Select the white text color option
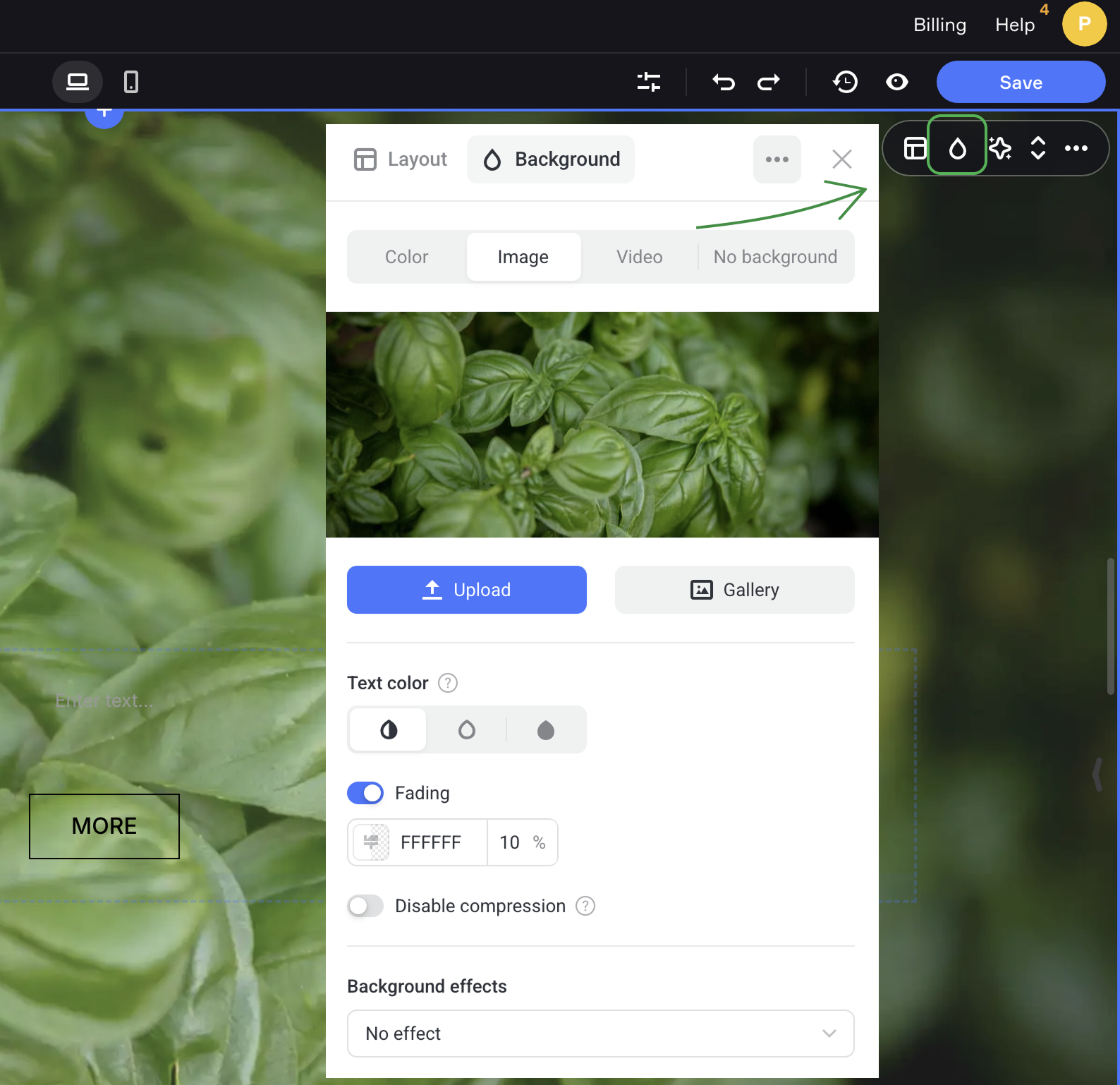This screenshot has height=1085, width=1120. [x=466, y=729]
